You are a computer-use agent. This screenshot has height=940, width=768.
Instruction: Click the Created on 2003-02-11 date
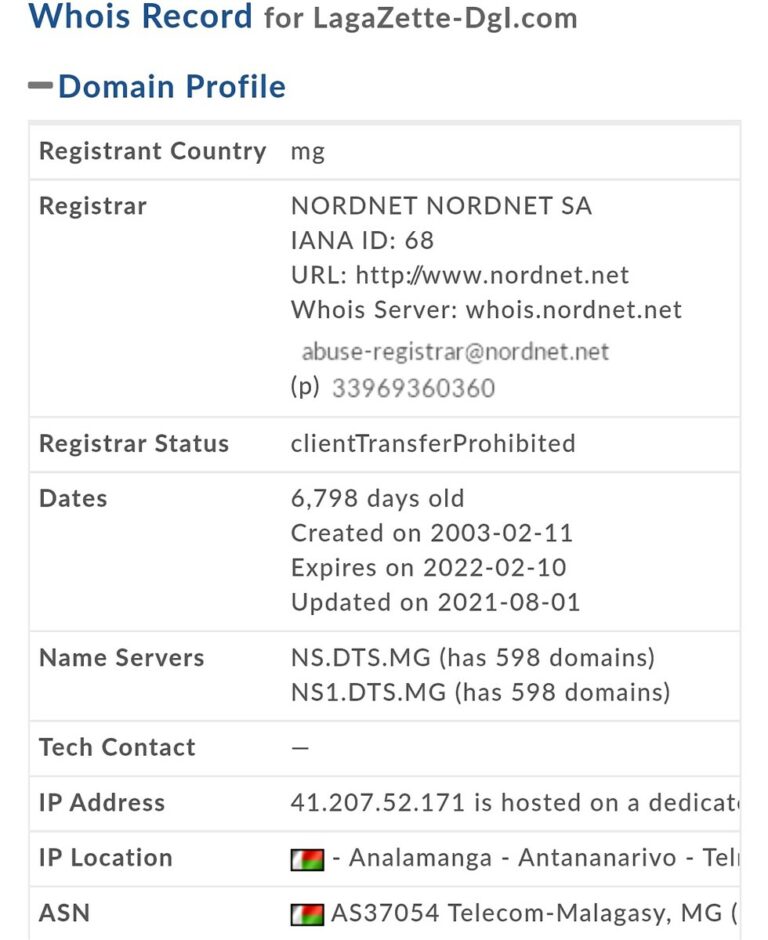[x=432, y=533]
